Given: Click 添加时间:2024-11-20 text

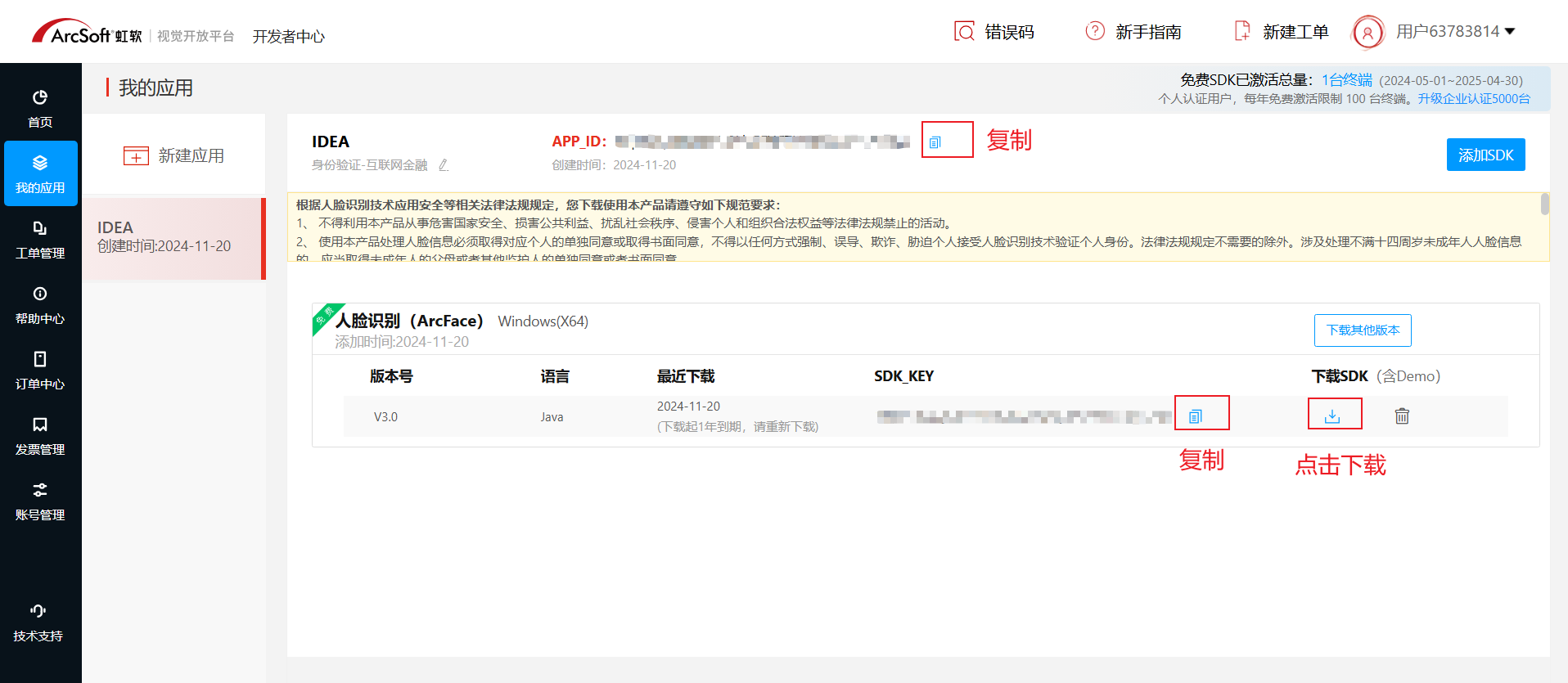Looking at the screenshot, I should 402,342.
